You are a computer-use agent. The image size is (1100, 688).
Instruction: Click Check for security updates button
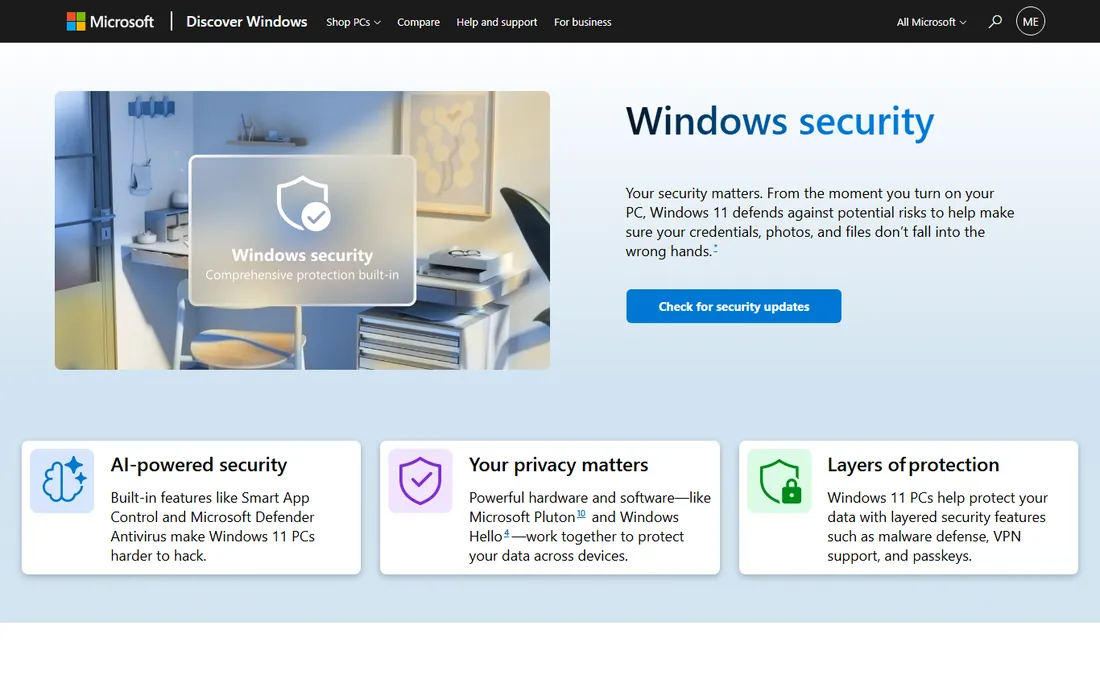pos(734,306)
